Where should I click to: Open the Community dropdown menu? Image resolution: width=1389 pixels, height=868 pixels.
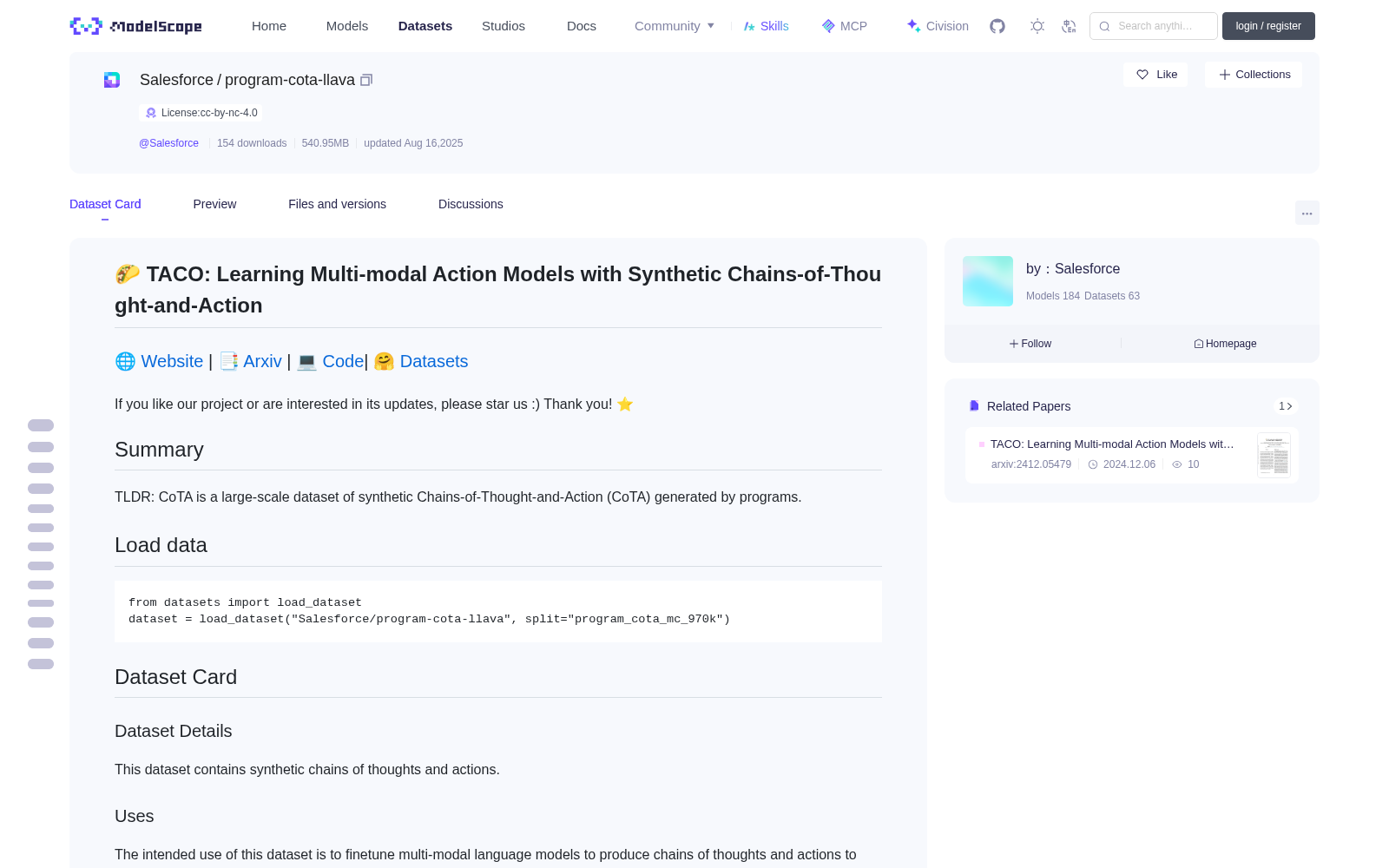[675, 26]
